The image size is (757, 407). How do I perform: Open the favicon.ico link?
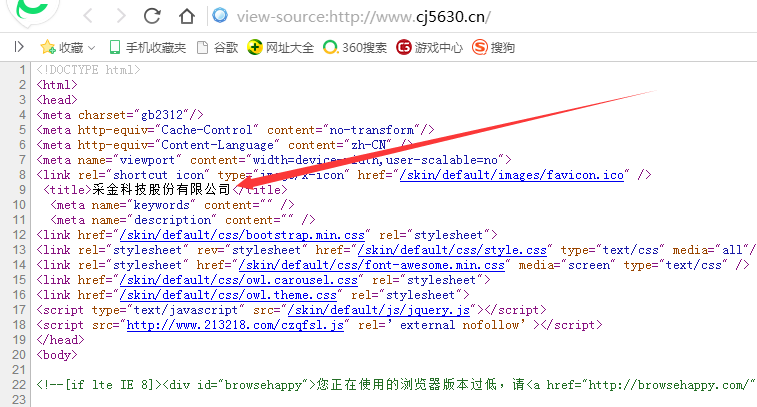[x=512, y=175]
